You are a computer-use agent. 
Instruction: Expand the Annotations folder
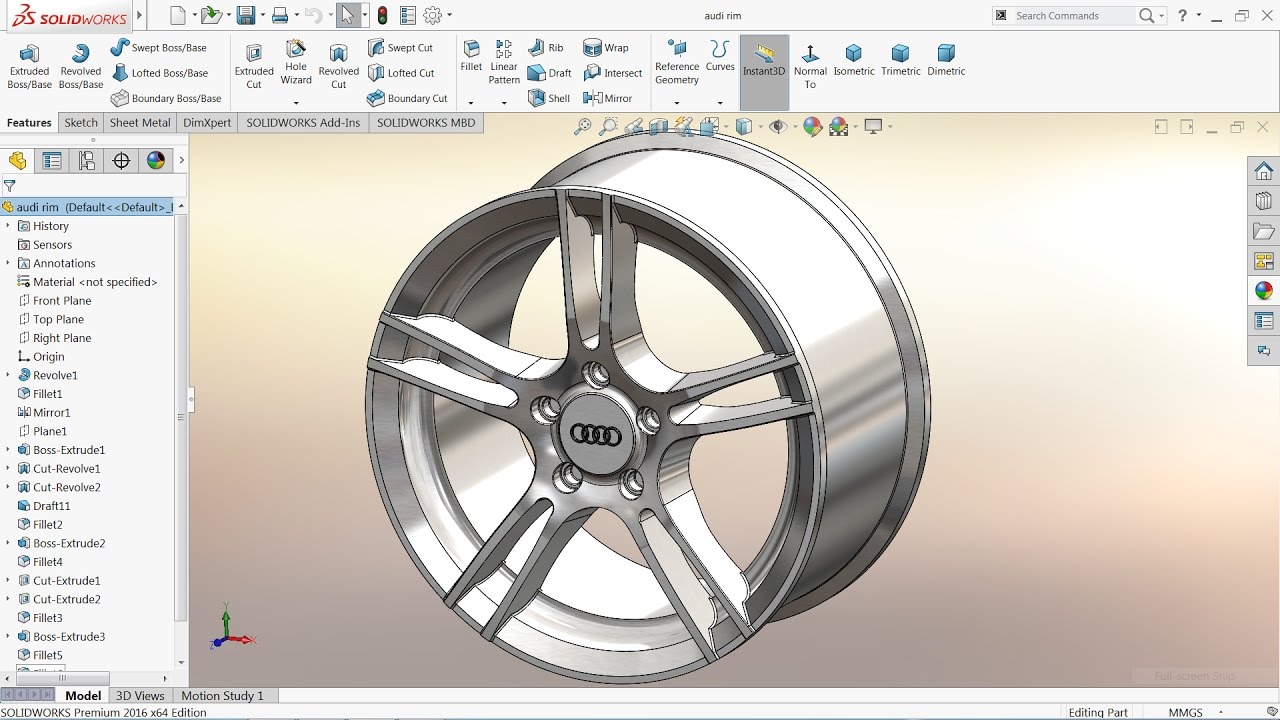10,263
